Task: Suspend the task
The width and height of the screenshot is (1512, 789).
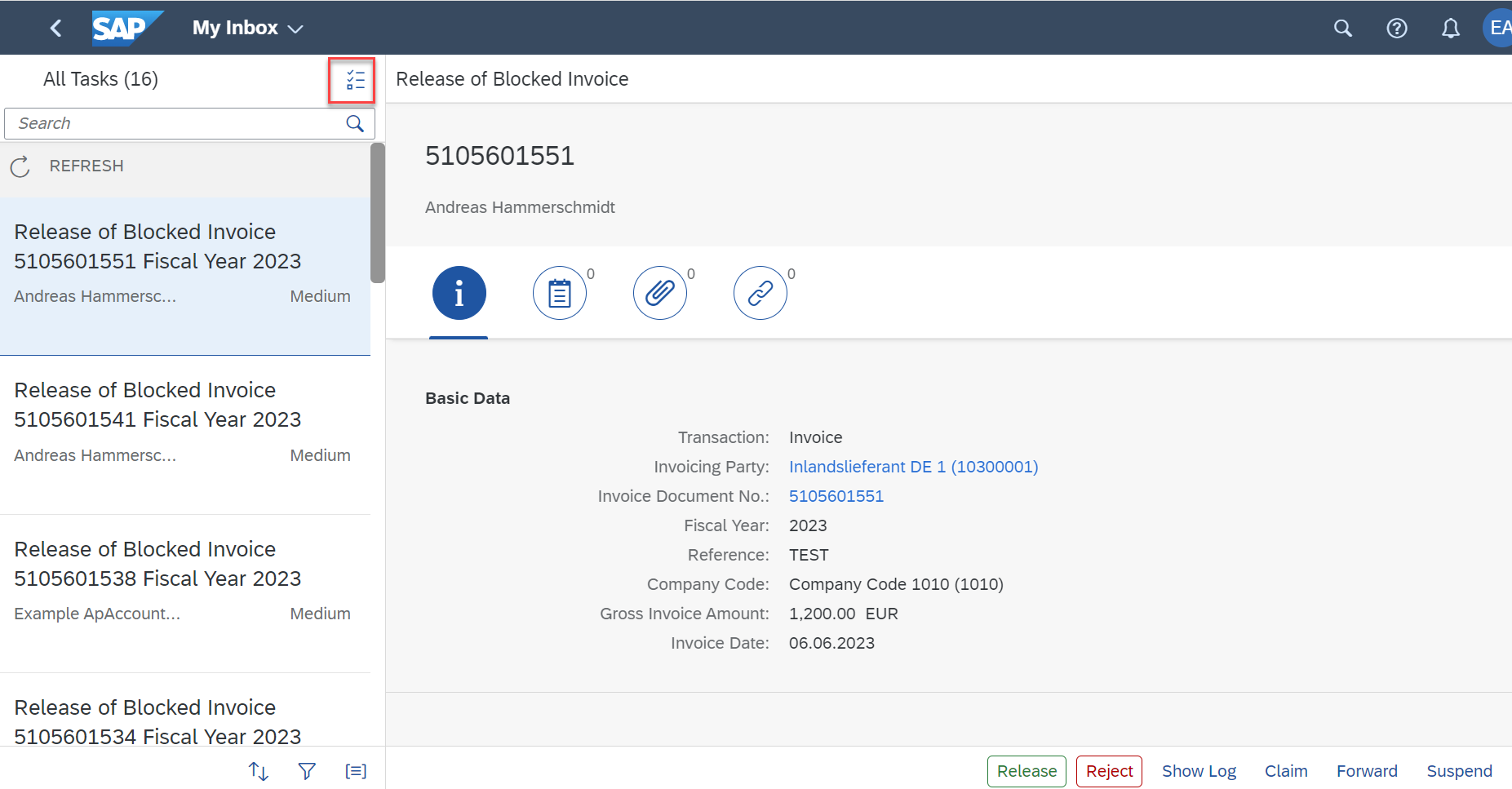Action: click(x=1459, y=771)
